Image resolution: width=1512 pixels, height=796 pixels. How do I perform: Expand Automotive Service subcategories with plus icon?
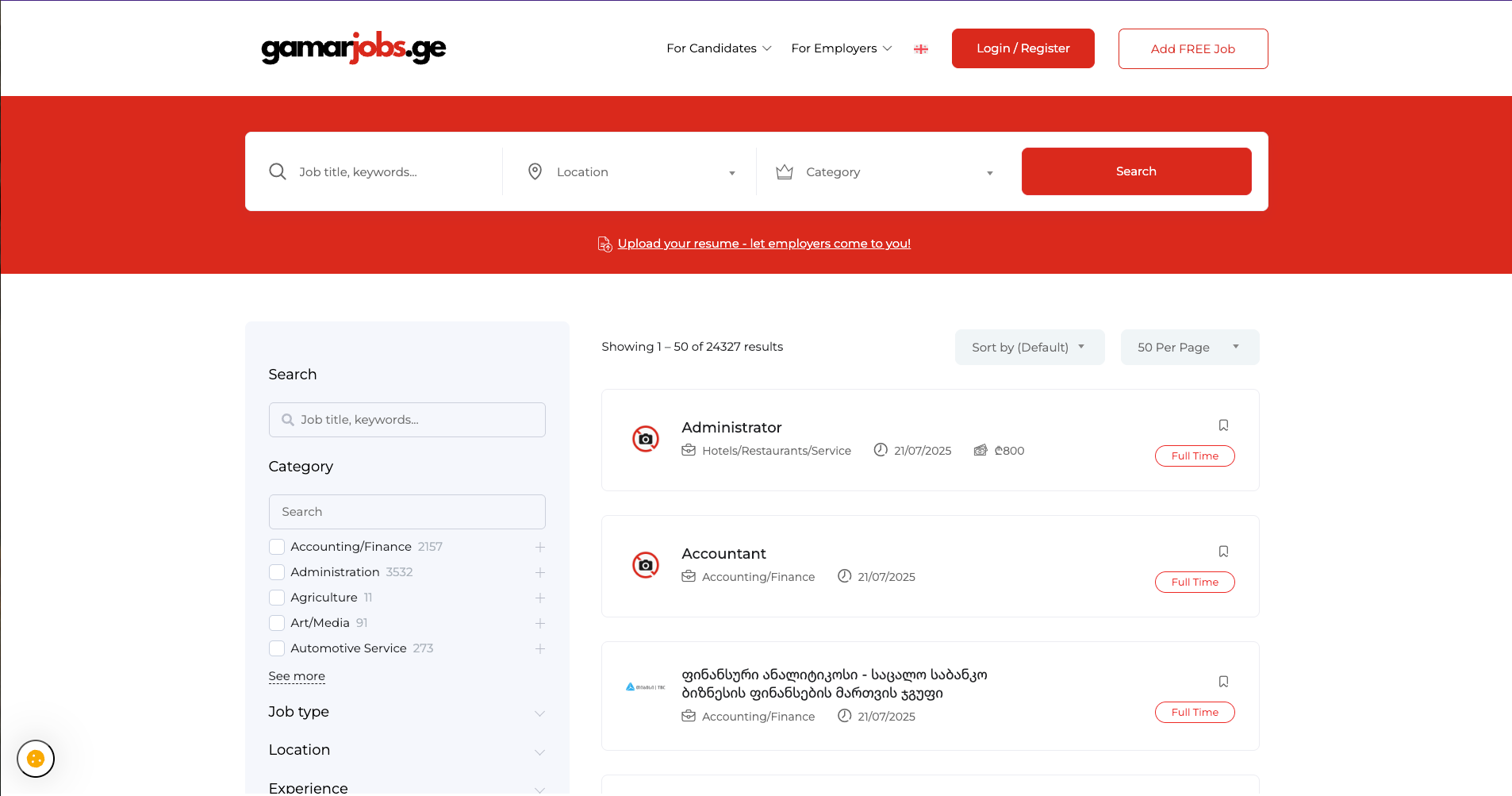(x=539, y=648)
